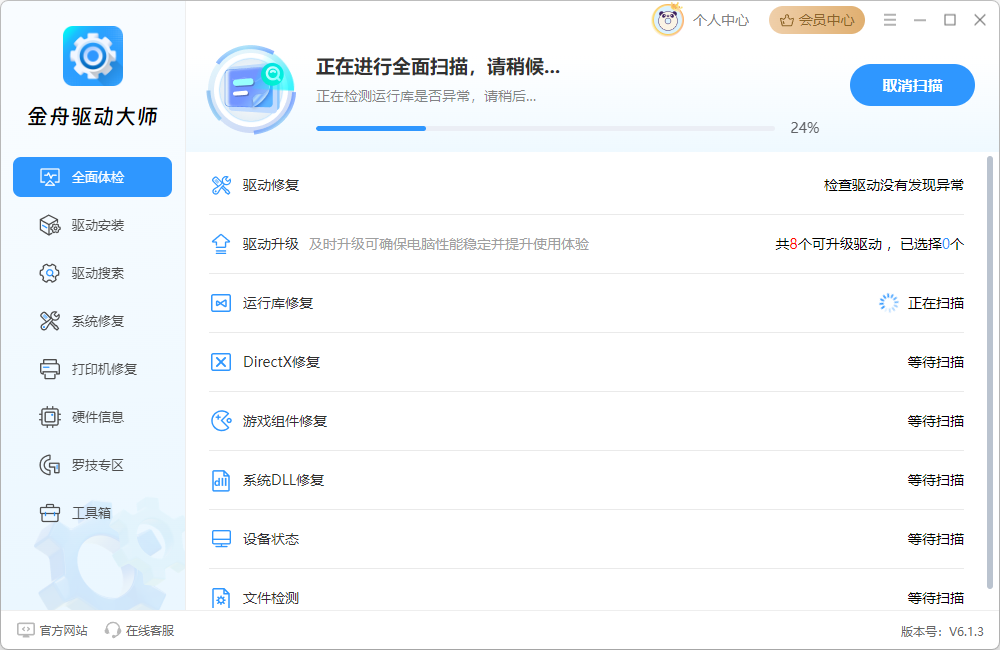Click the 24% progress value
This screenshot has width=1000, height=650.
pyautogui.click(x=805, y=128)
